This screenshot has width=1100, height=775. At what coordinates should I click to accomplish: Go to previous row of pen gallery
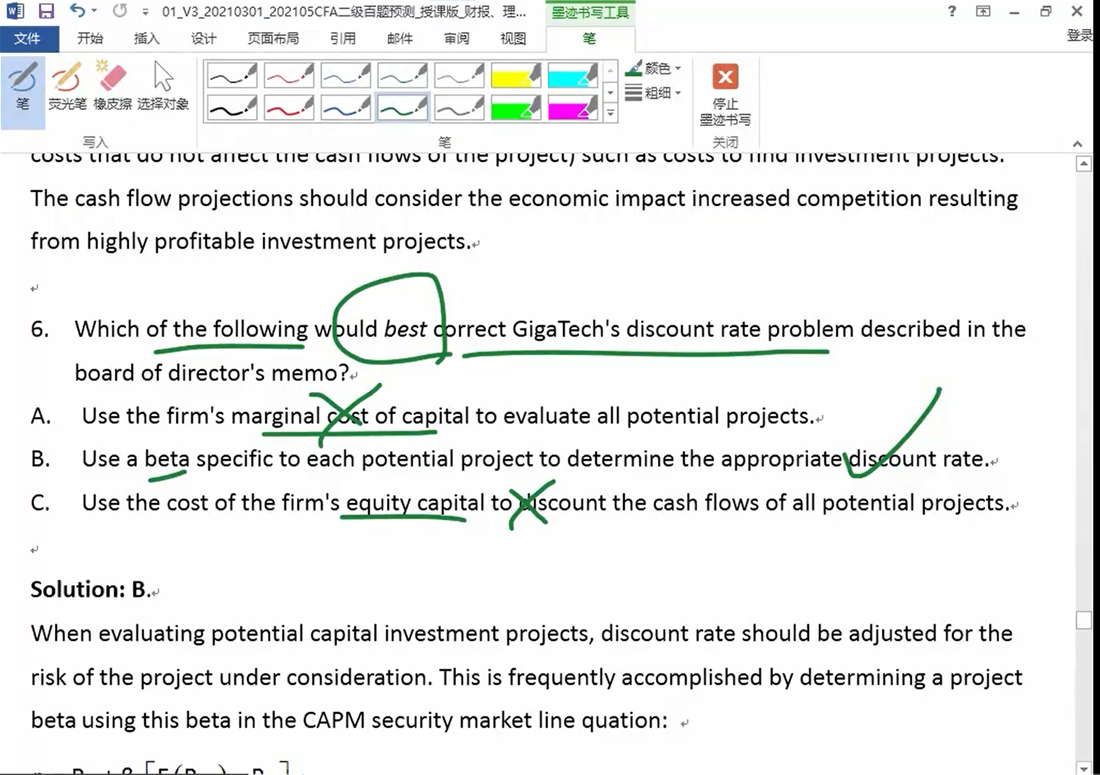coord(610,71)
